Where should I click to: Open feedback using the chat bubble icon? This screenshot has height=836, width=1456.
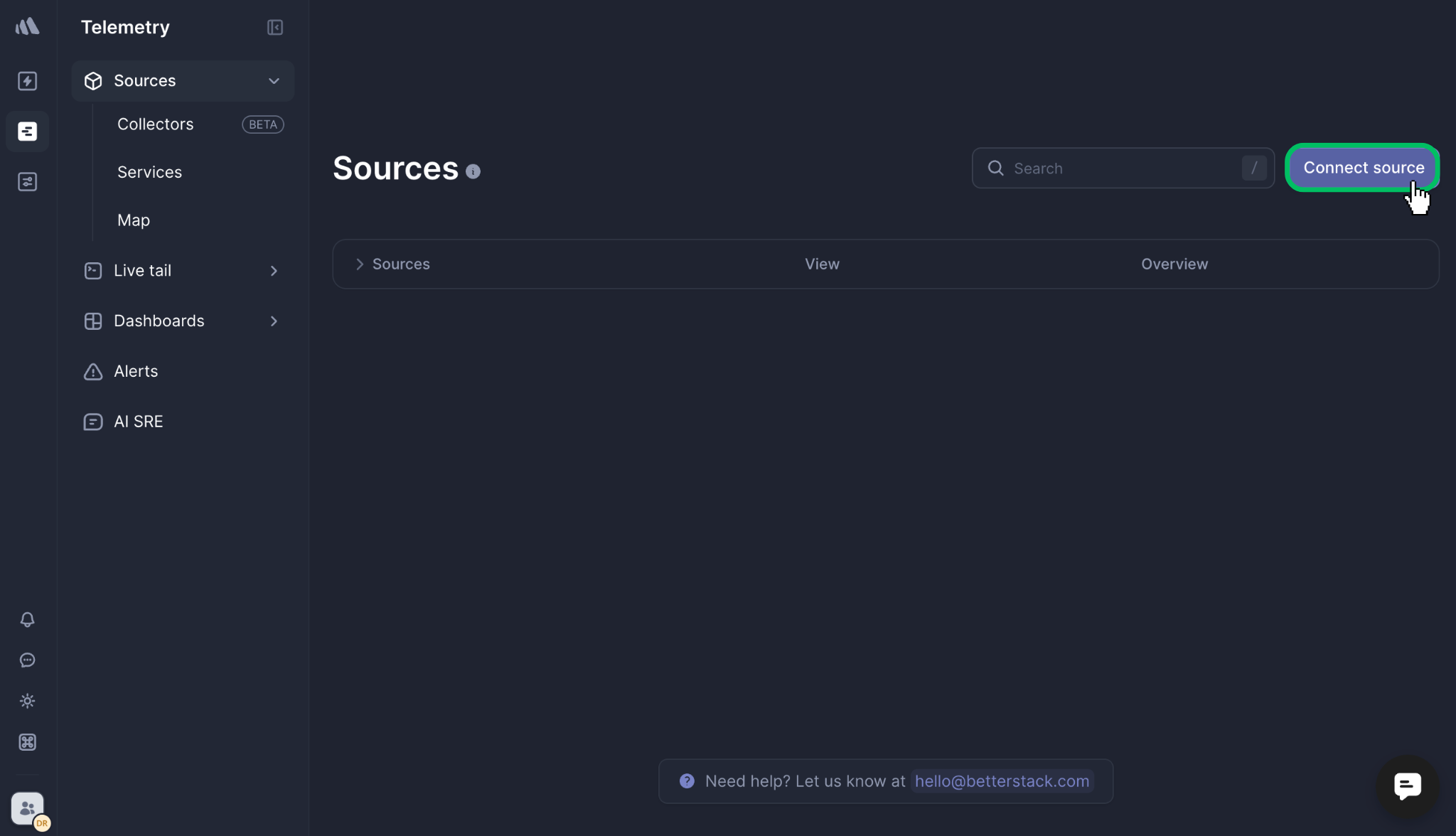(x=27, y=660)
